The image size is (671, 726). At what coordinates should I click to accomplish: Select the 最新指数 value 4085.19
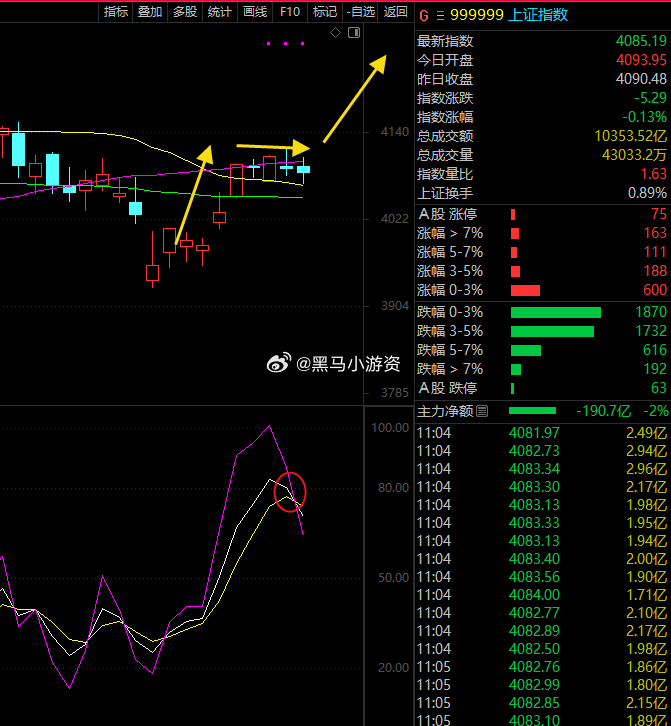pos(641,41)
